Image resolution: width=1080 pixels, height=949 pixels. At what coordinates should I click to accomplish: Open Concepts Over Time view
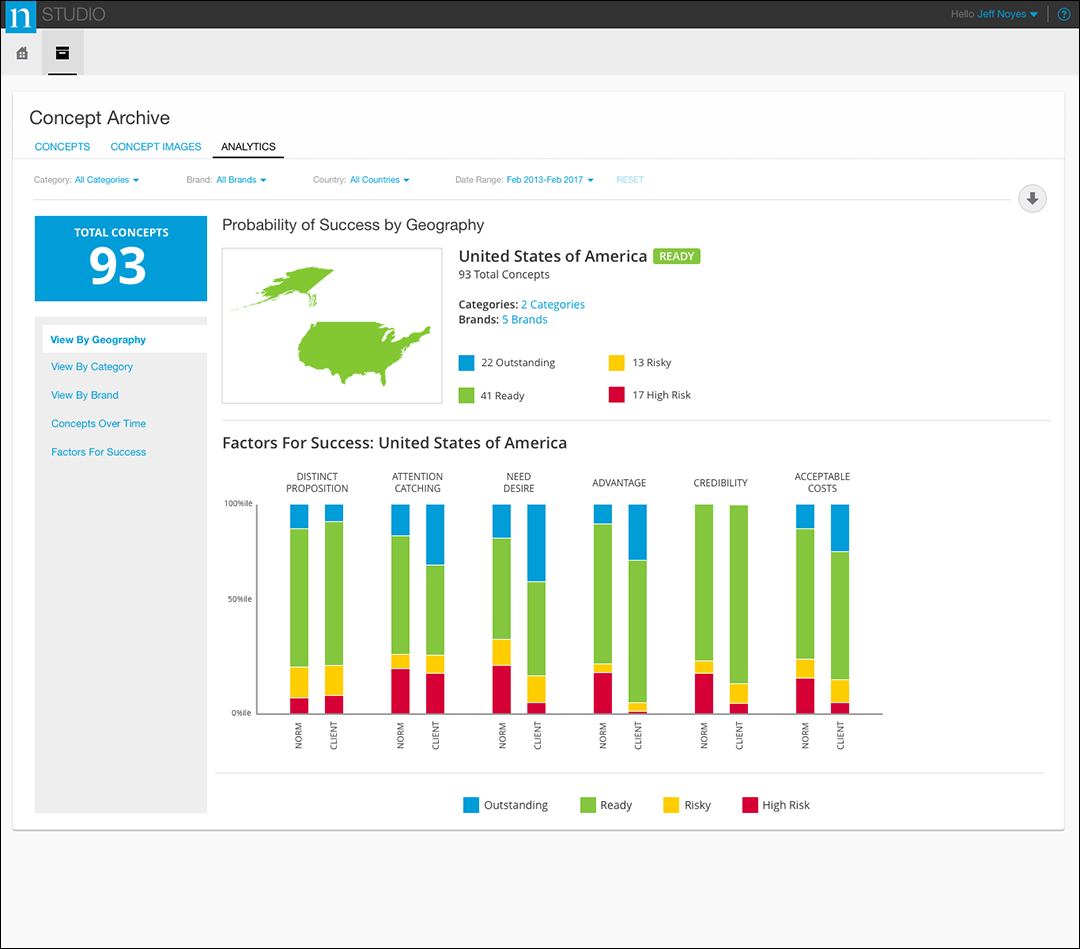(x=98, y=424)
